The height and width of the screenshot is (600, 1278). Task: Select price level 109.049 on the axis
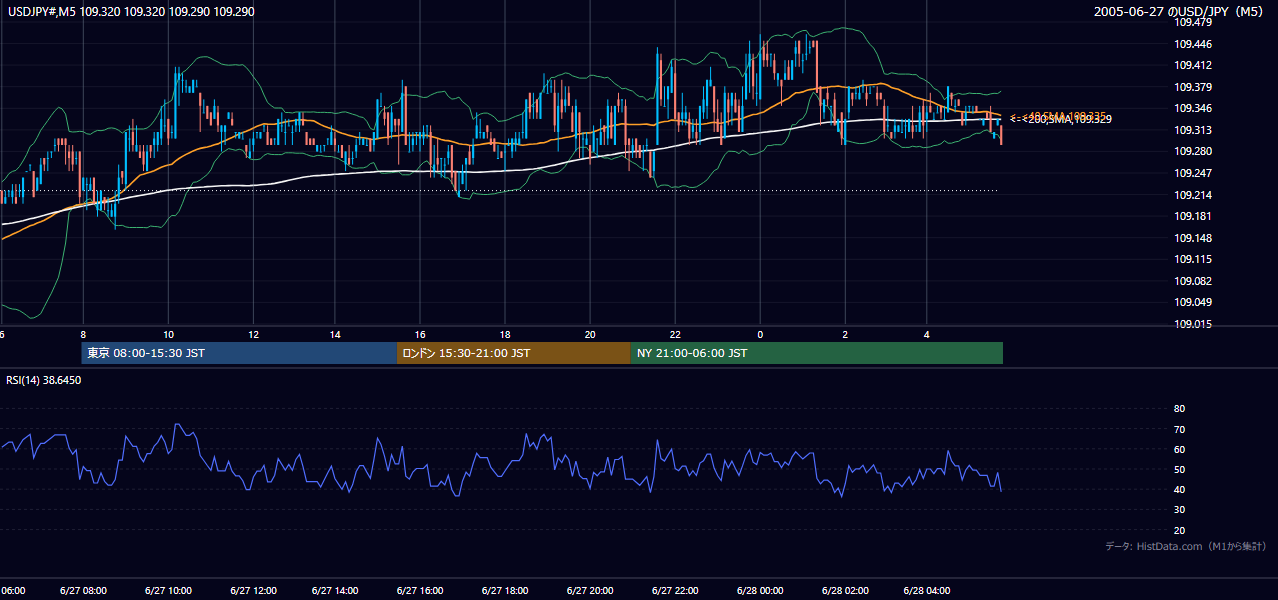tap(1193, 302)
